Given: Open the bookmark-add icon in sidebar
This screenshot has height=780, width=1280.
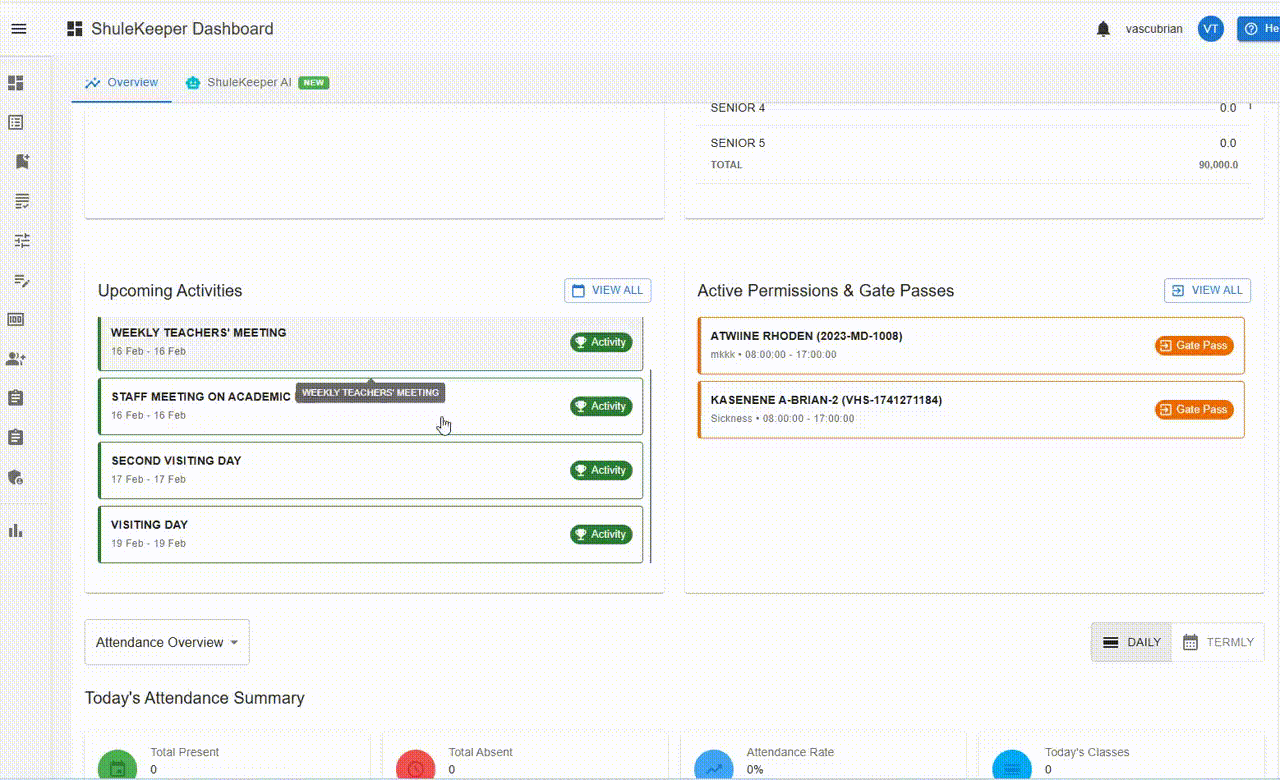Looking at the screenshot, I should point(15,161).
